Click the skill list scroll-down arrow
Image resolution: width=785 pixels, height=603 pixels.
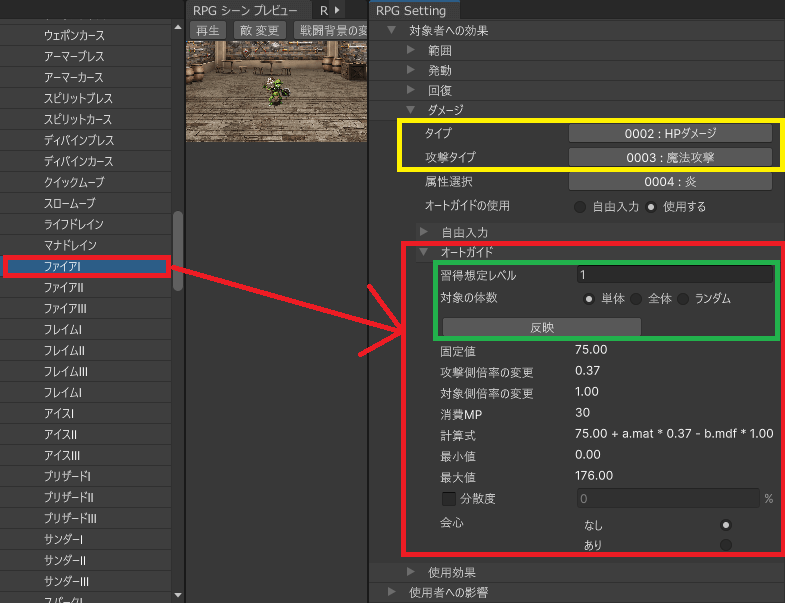(178, 595)
